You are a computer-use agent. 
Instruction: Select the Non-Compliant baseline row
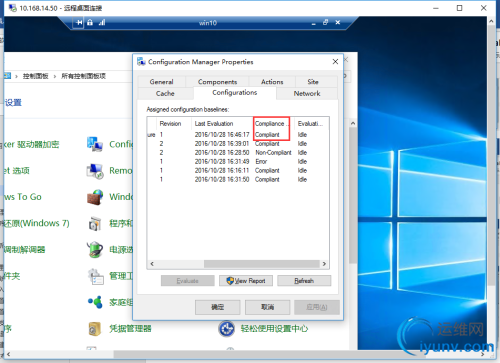point(238,153)
